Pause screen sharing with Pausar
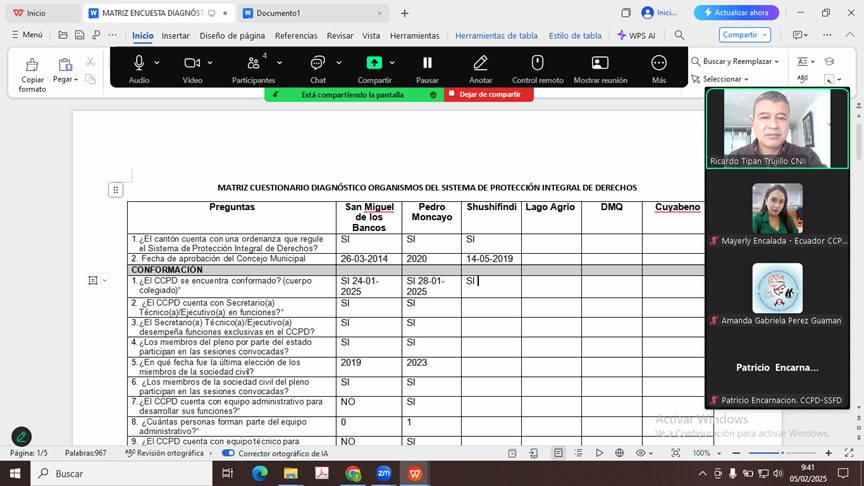864x486 pixels. 427,69
